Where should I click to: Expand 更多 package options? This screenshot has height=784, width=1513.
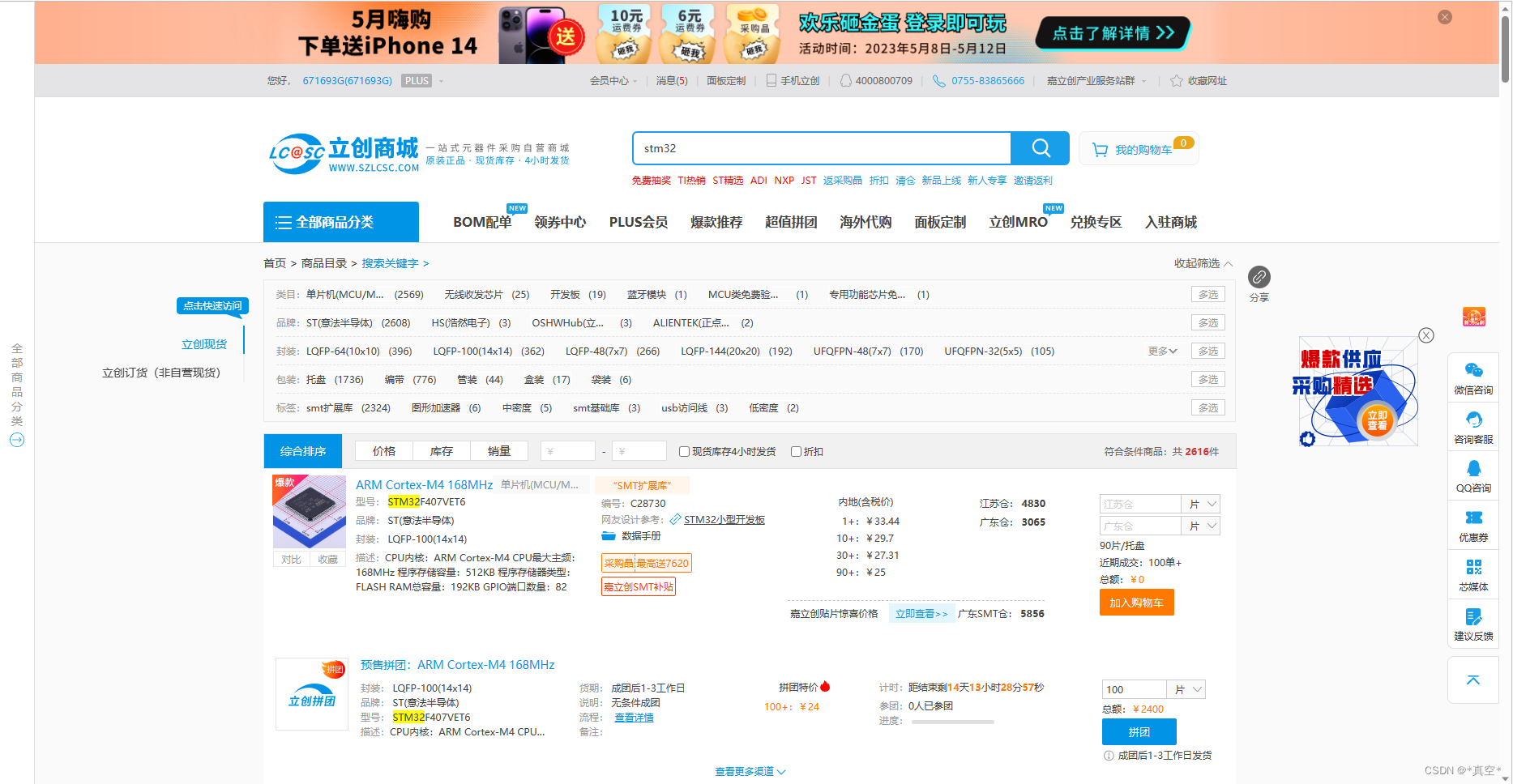point(1162,352)
